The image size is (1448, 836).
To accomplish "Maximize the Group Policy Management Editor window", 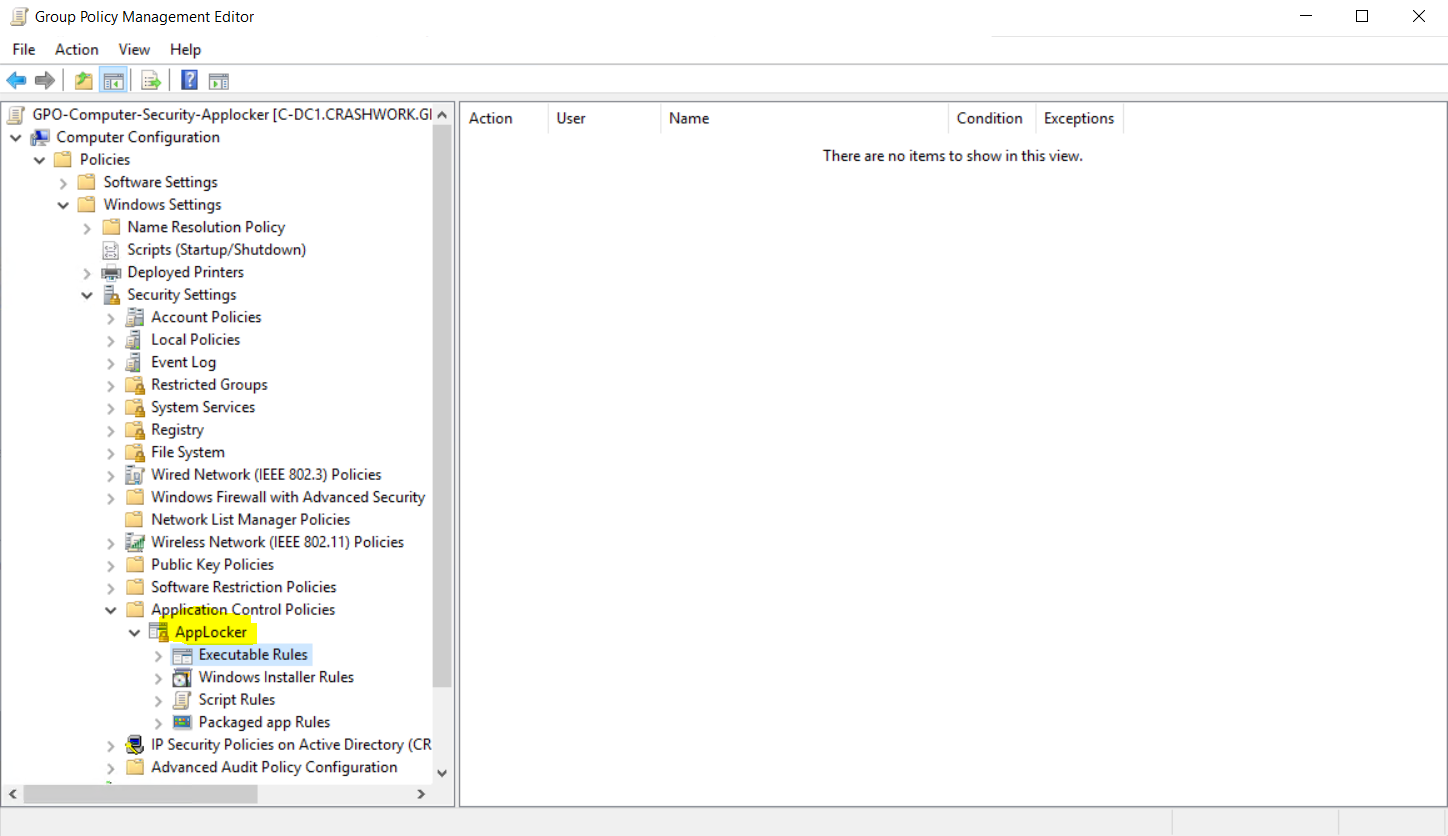I will tap(1361, 16).
